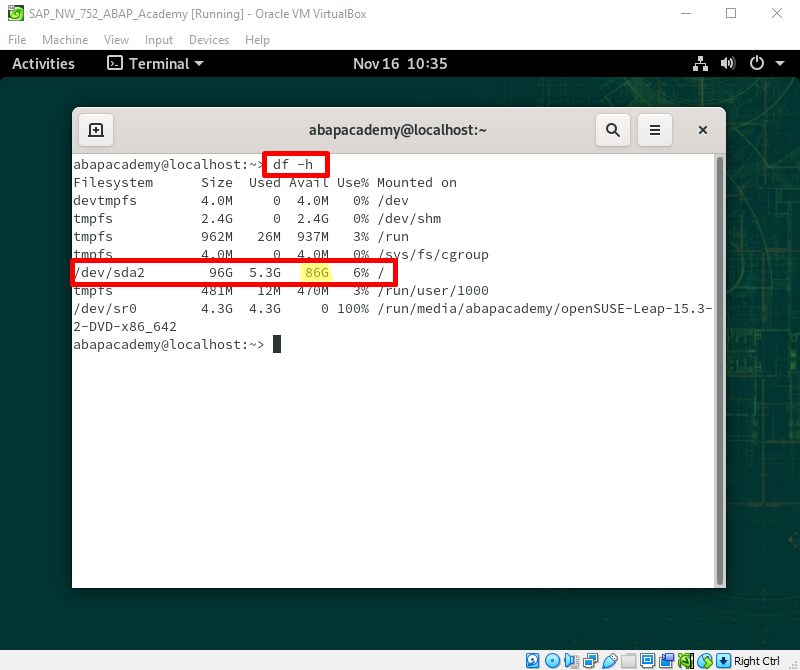Open Activities overview
This screenshot has height=670, width=800.
(43, 64)
